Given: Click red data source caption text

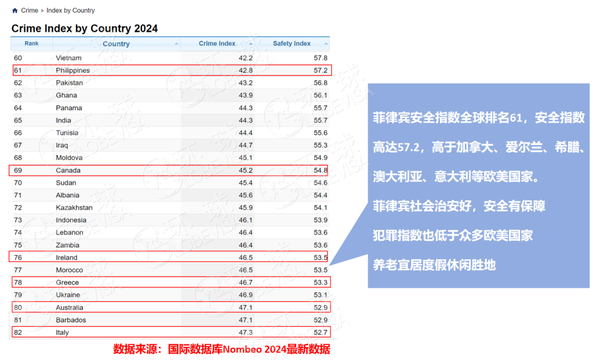Looking at the screenshot, I should click(x=222, y=349).
